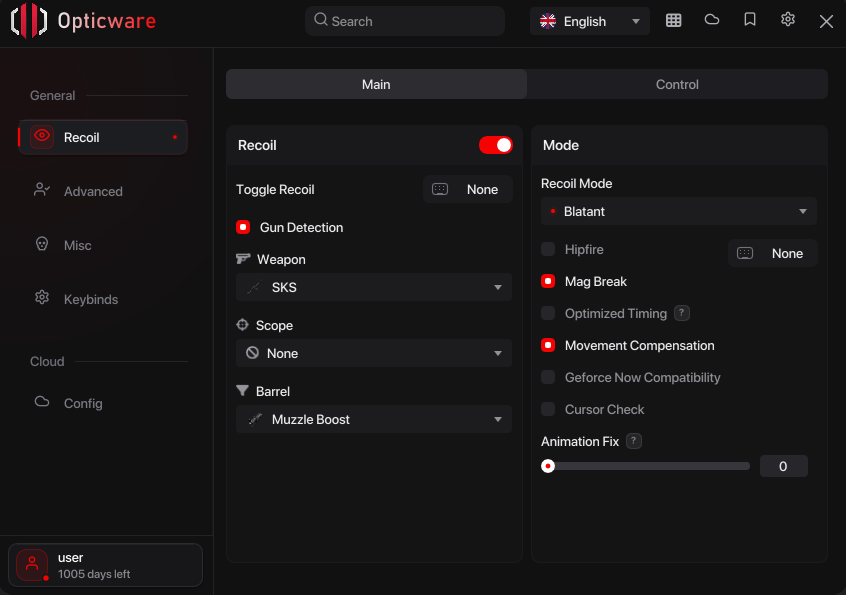Click the Opticware logo icon
Image resolution: width=846 pixels, height=595 pixels.
[29, 21]
